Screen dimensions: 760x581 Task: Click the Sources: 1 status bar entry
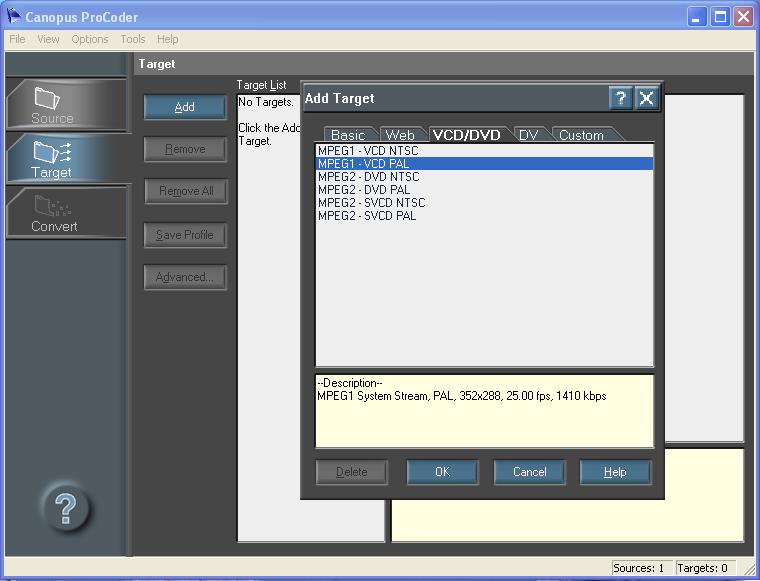tap(642, 568)
